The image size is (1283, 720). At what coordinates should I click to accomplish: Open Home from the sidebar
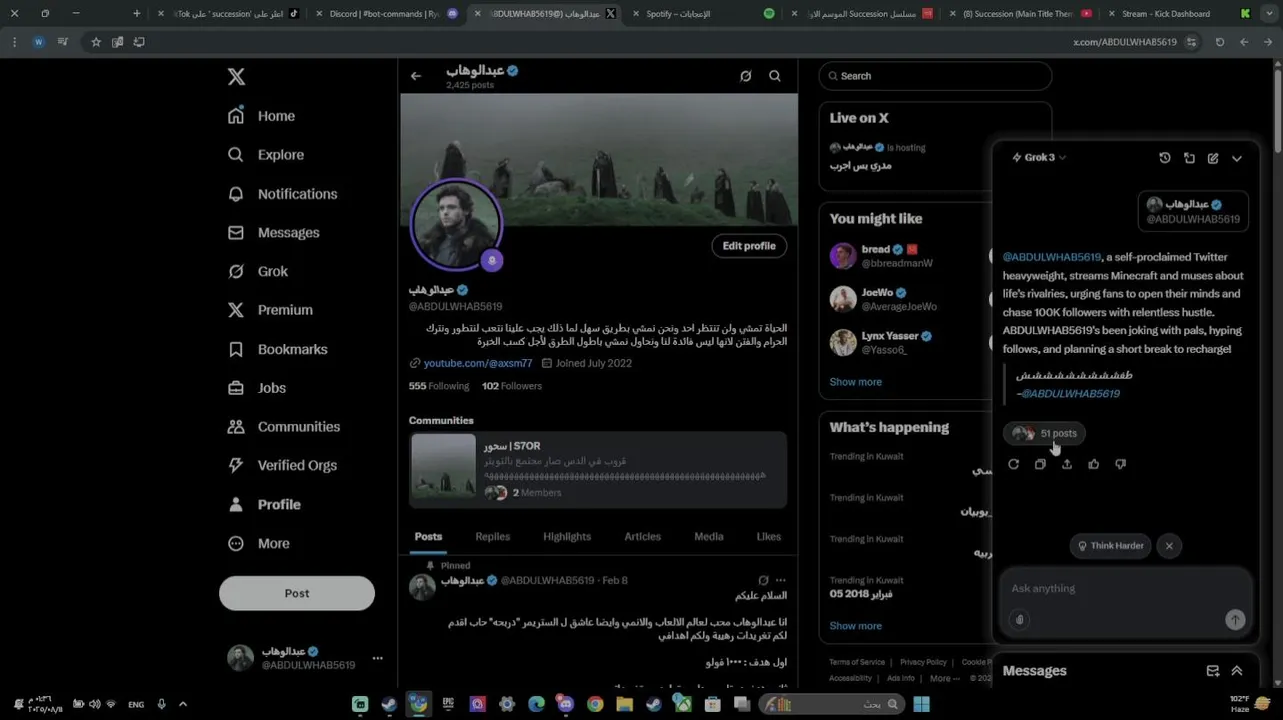click(x=261, y=116)
